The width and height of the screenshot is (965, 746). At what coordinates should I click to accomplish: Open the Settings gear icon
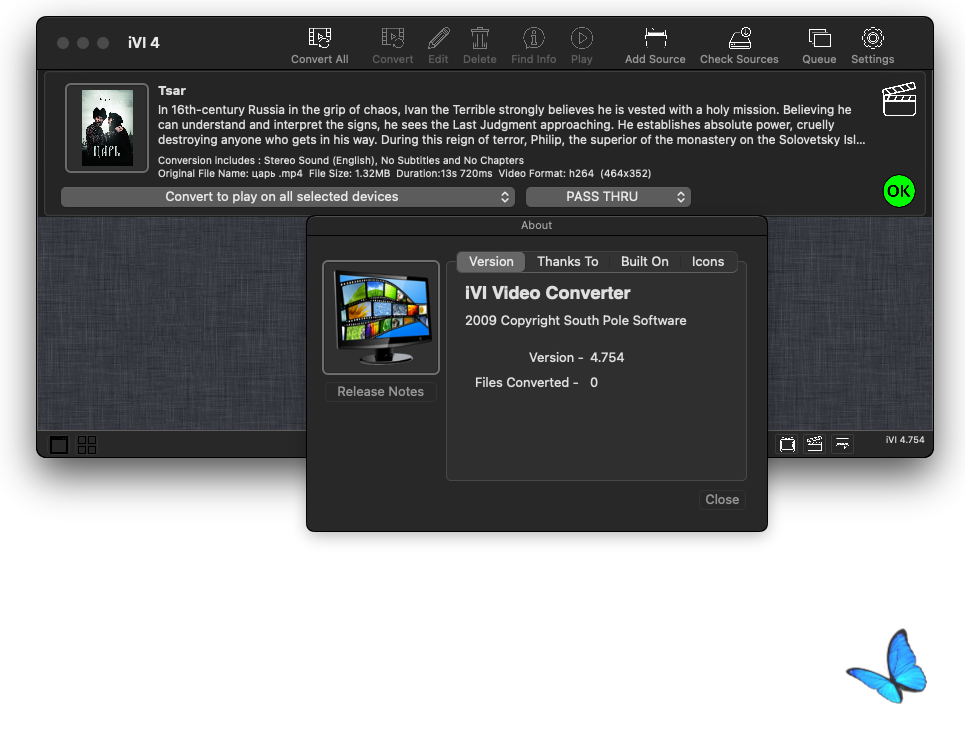(x=873, y=38)
